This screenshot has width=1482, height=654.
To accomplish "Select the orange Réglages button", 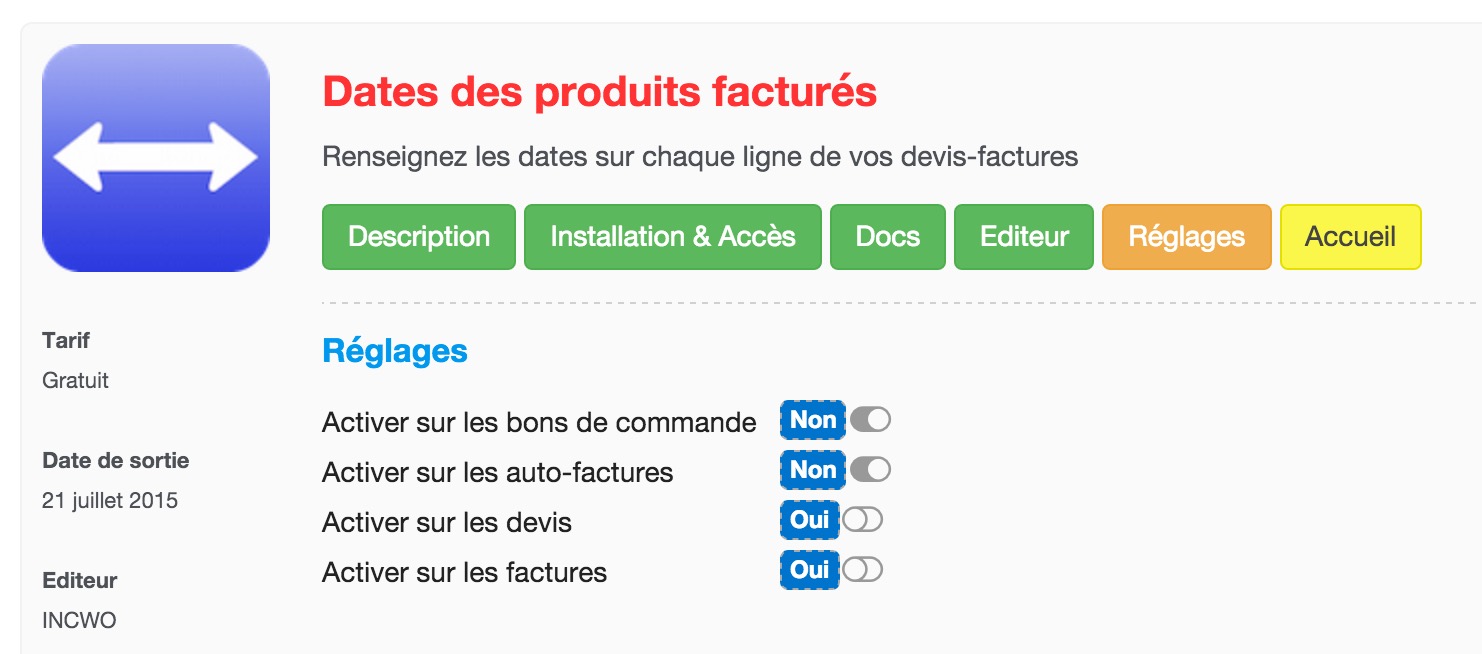I will (1187, 237).
